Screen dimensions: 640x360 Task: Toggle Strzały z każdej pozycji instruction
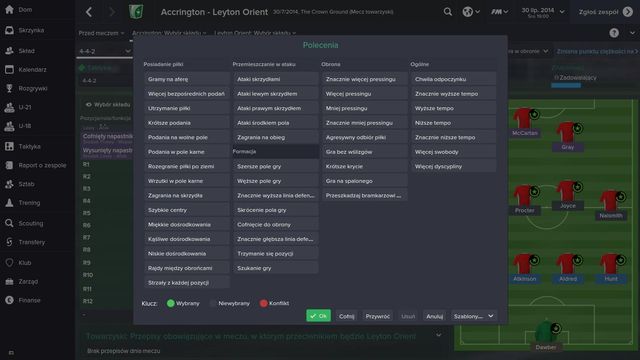187,282
